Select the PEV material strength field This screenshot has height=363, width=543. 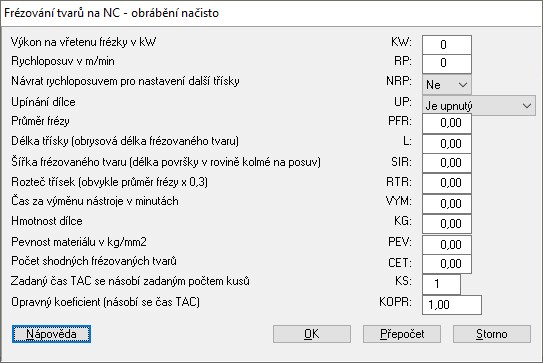coord(447,245)
